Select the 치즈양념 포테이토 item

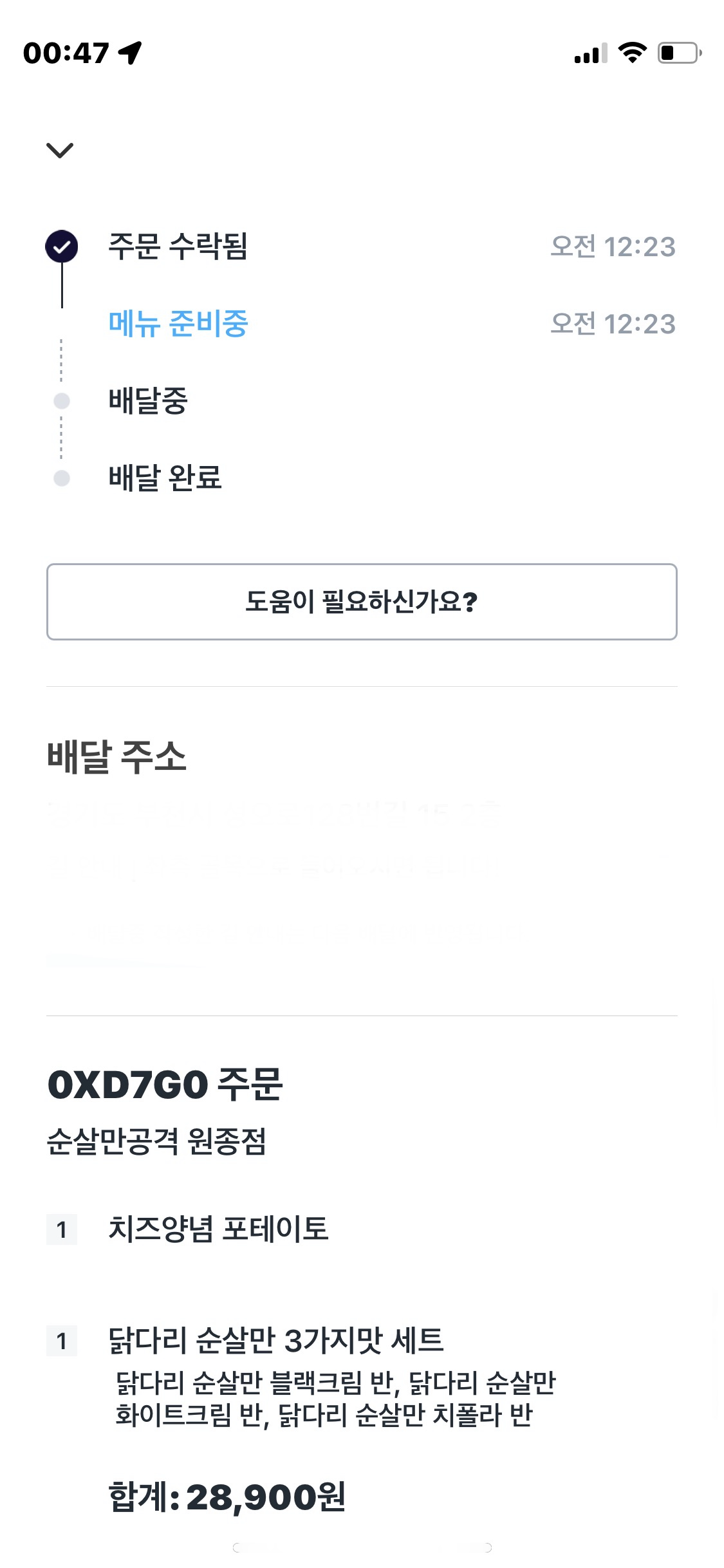coord(218,1229)
